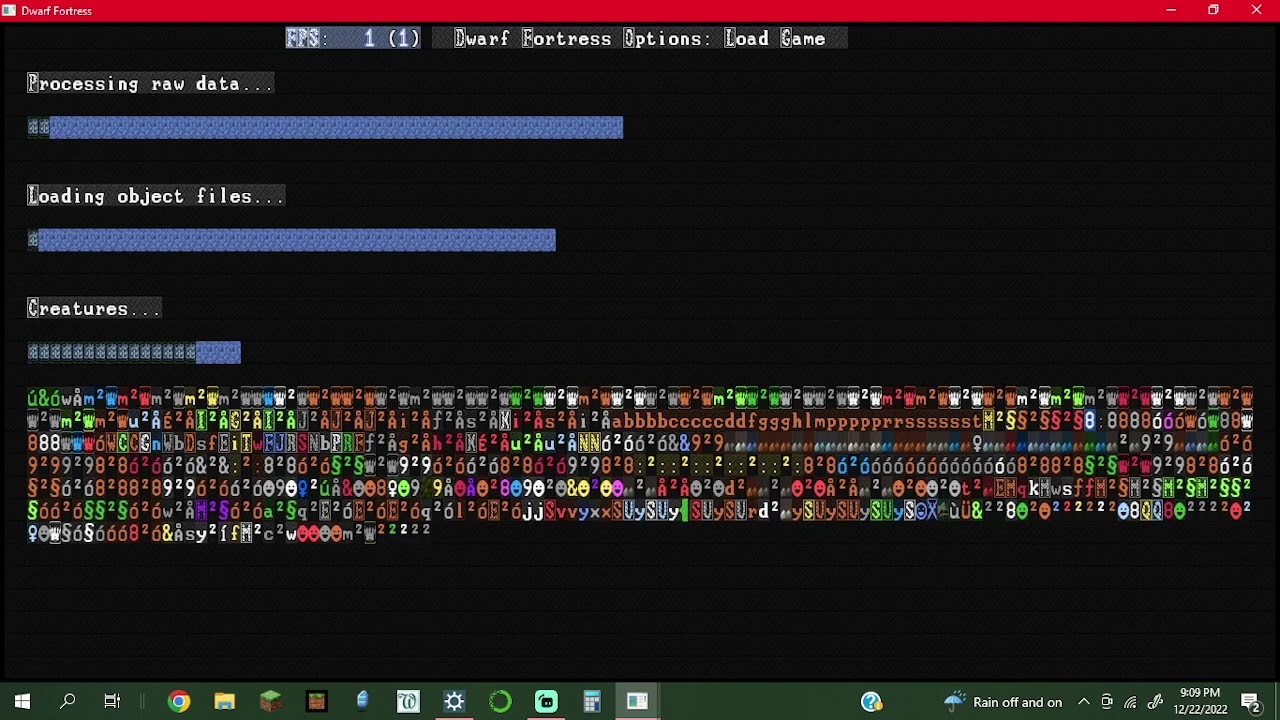This screenshot has width=1280, height=720.
Task: Click the 'Loading object files...' label
Action: (156, 196)
